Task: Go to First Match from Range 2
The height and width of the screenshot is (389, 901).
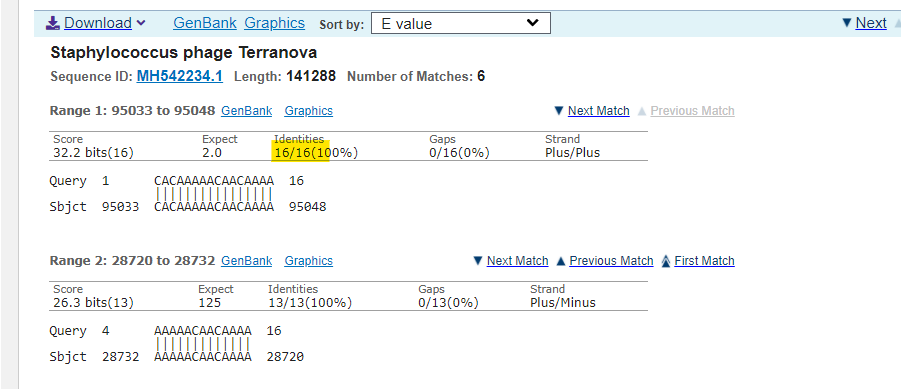Action: (x=704, y=261)
